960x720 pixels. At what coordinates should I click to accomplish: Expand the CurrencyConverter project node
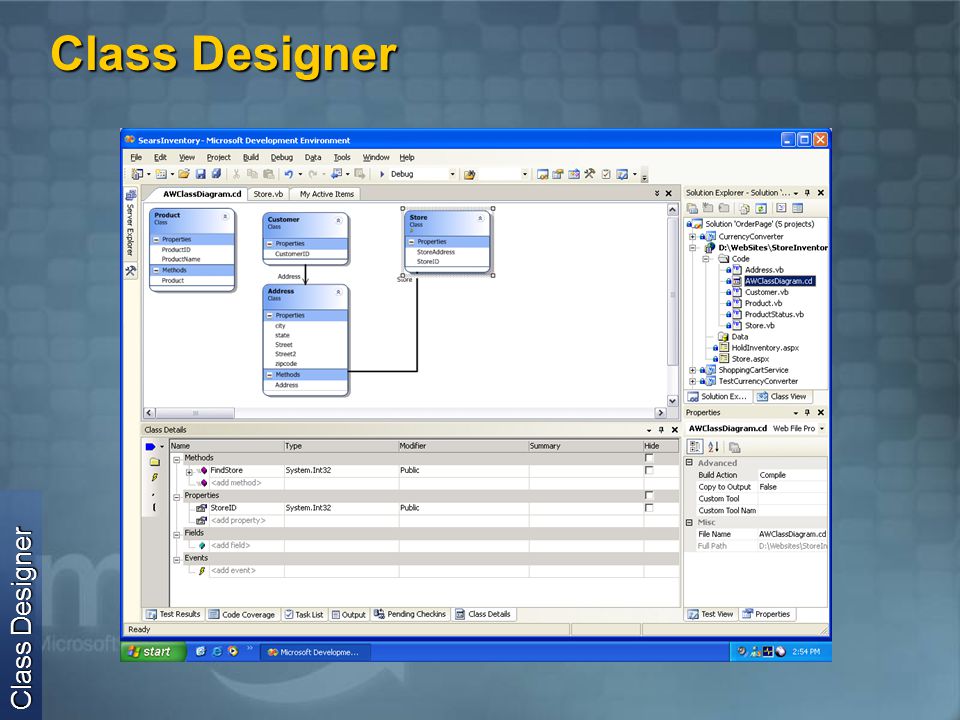[692, 236]
